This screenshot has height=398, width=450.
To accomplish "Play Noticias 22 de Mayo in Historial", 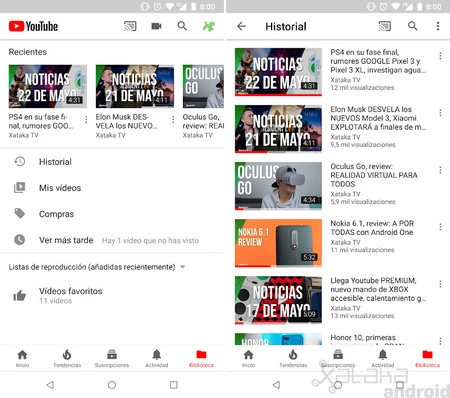I will pyautogui.click(x=278, y=72).
